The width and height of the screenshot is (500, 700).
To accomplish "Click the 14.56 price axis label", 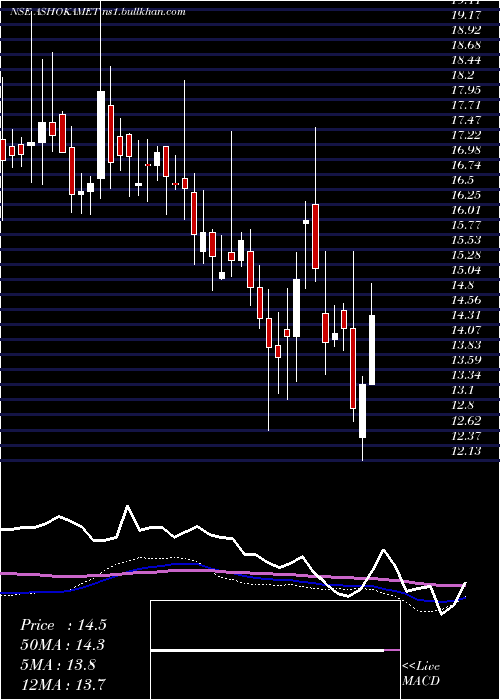I will [x=466, y=300].
